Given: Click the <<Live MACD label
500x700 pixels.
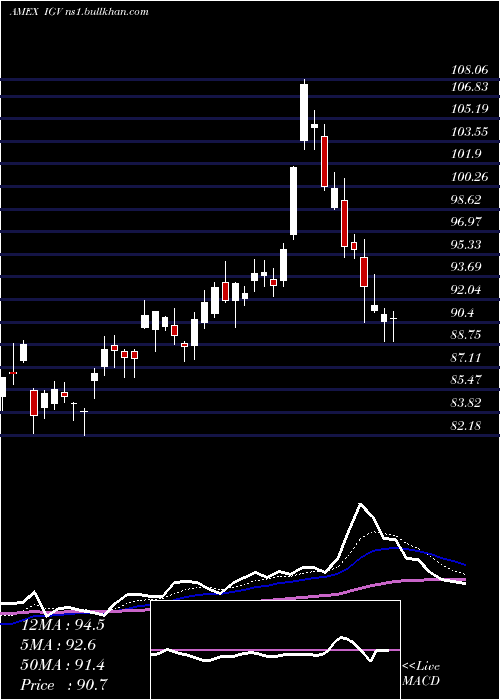Looking at the screenshot, I should point(421,674).
